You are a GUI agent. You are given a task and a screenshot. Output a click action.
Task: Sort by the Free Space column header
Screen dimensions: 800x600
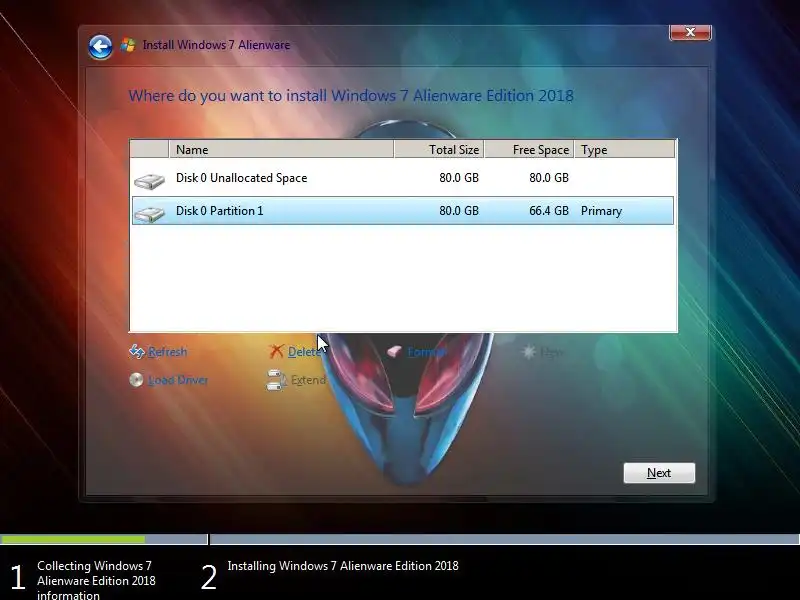(529, 149)
